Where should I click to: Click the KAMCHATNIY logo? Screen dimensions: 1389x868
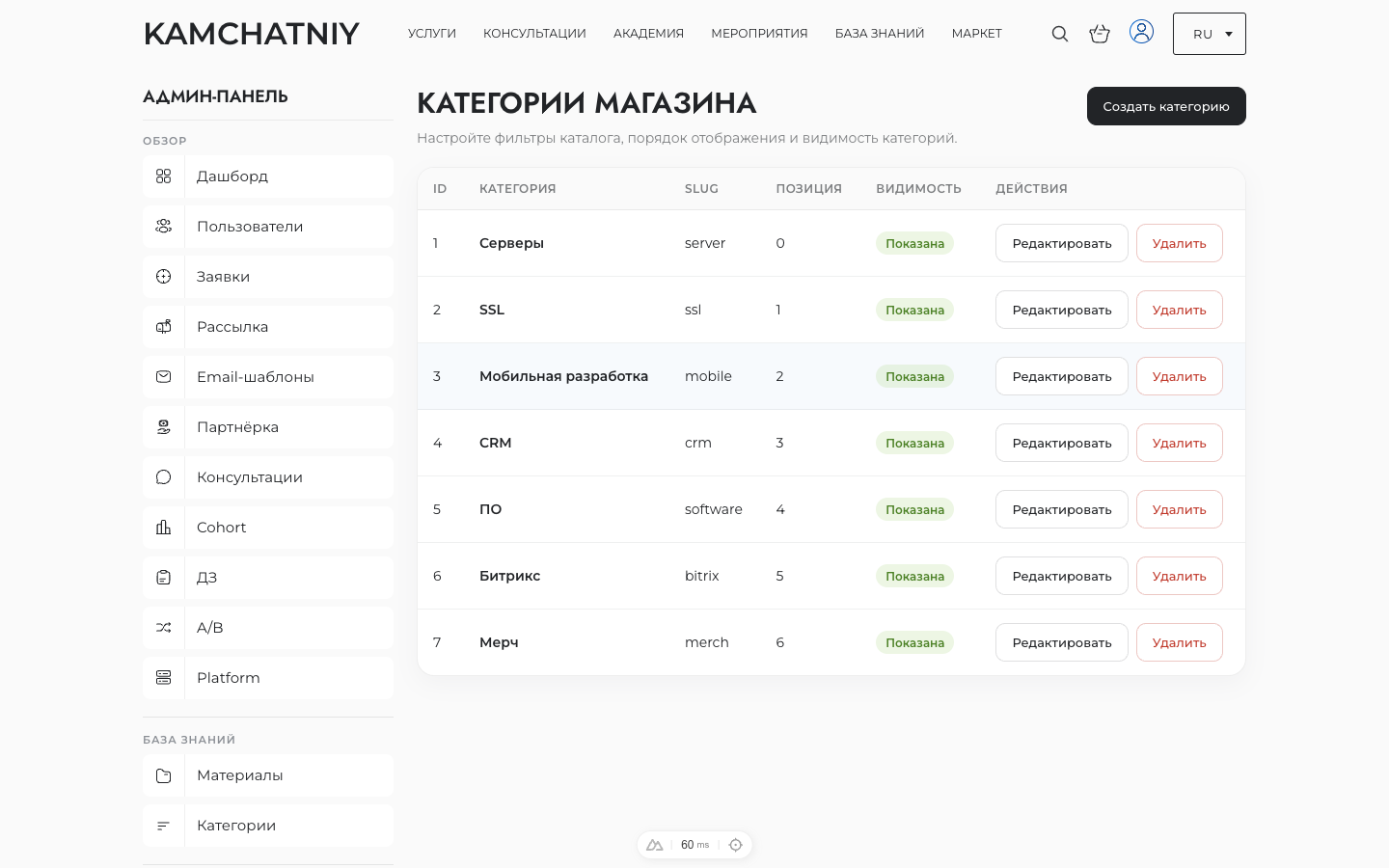pyautogui.click(x=252, y=34)
